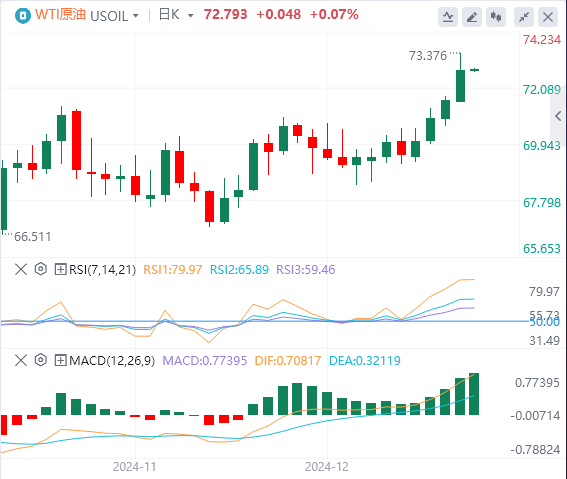Click the 67.798 price axis label

coord(542,202)
